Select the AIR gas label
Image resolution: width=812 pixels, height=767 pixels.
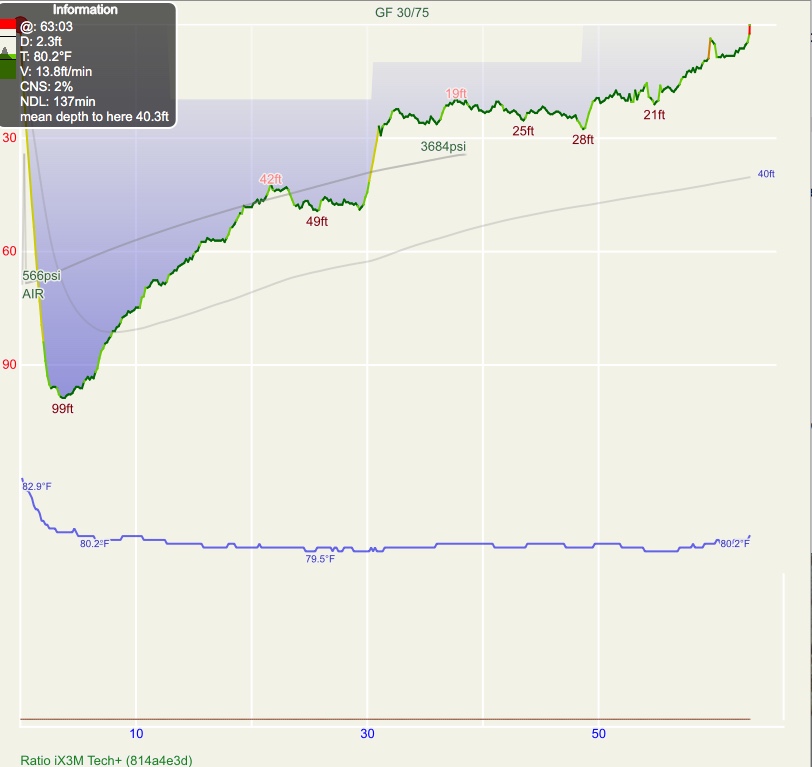[33, 294]
